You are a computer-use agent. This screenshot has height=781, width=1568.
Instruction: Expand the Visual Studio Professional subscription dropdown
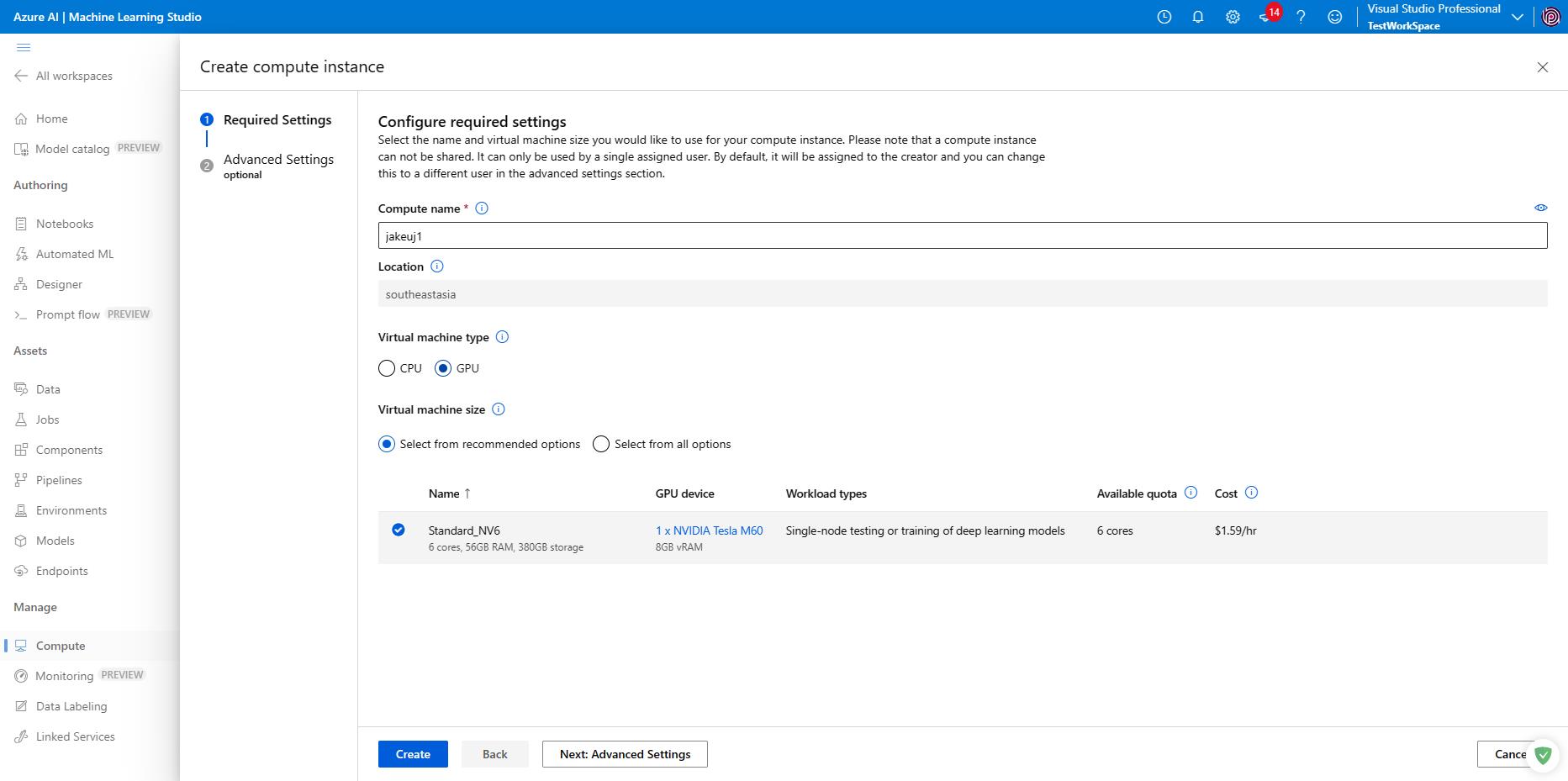tap(1518, 17)
